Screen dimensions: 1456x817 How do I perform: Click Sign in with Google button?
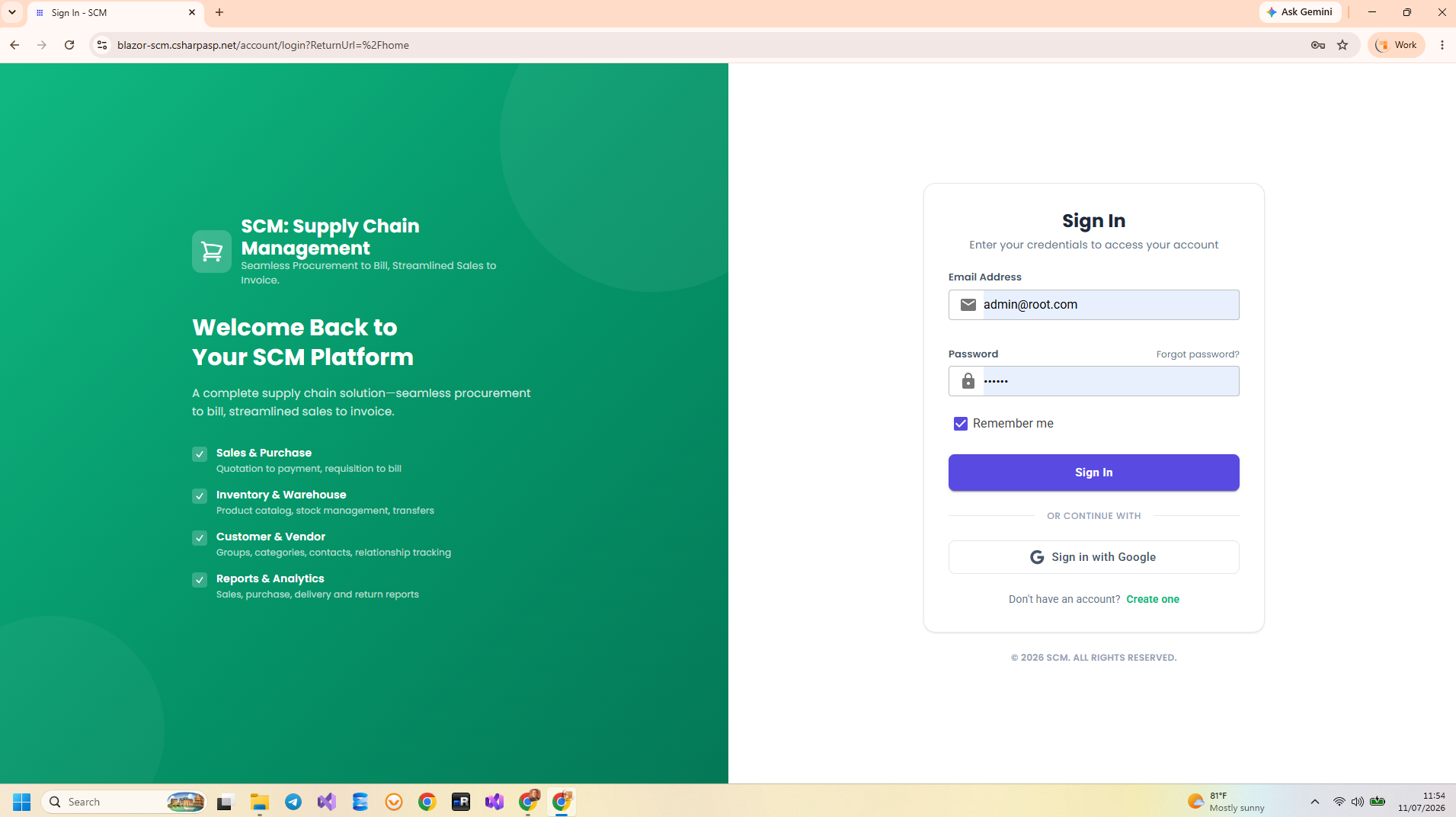1093,557
